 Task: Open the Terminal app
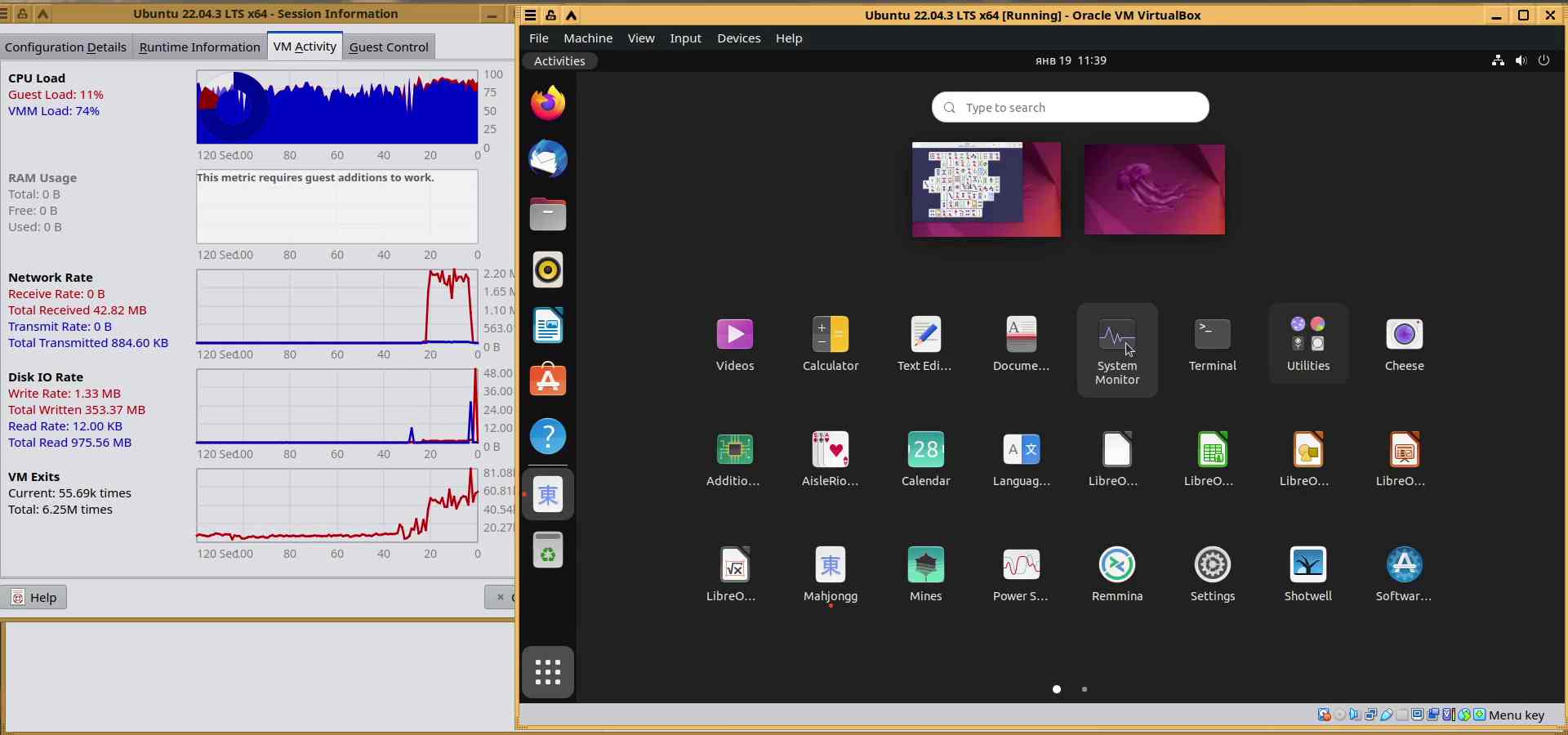(x=1213, y=344)
